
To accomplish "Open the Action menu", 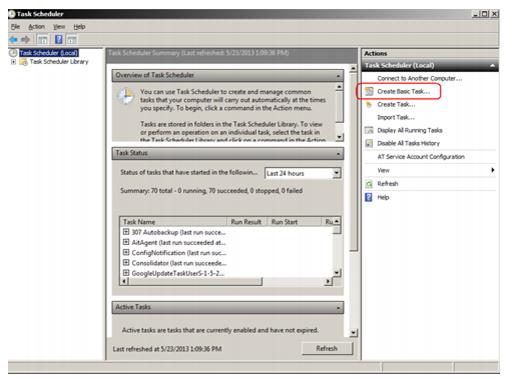I will [36, 27].
